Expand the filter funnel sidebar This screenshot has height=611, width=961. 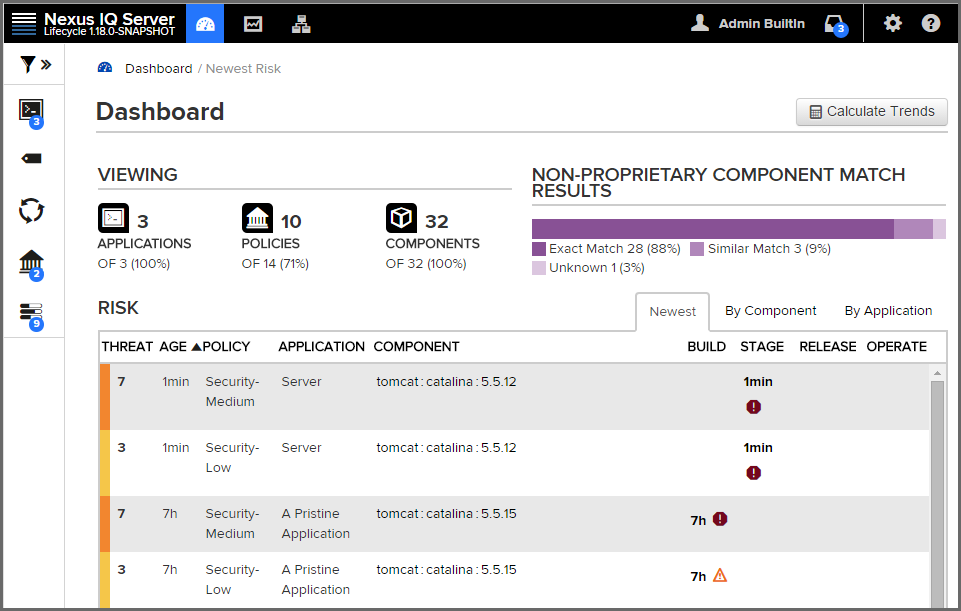pos(36,64)
